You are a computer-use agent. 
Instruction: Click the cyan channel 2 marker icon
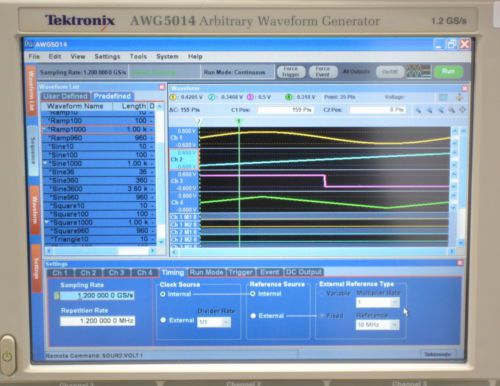pyautogui.click(x=211, y=97)
